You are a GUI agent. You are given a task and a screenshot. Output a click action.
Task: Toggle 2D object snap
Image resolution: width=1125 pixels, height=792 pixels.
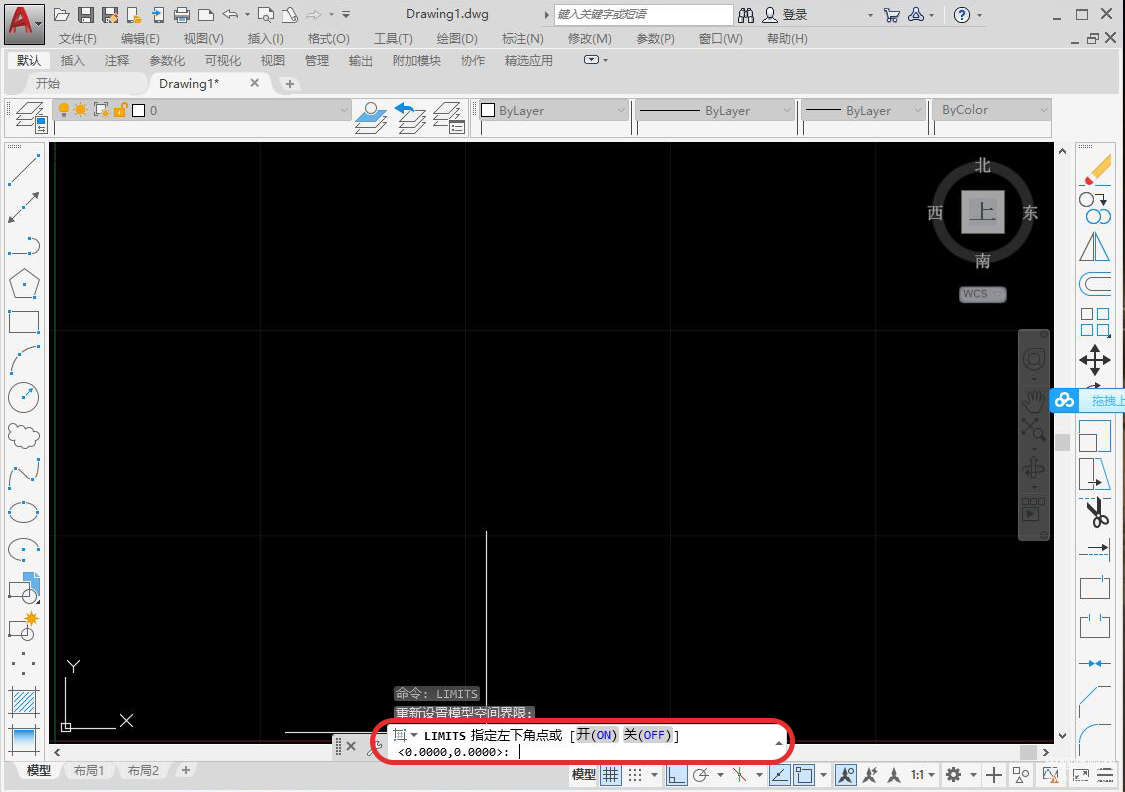804,775
